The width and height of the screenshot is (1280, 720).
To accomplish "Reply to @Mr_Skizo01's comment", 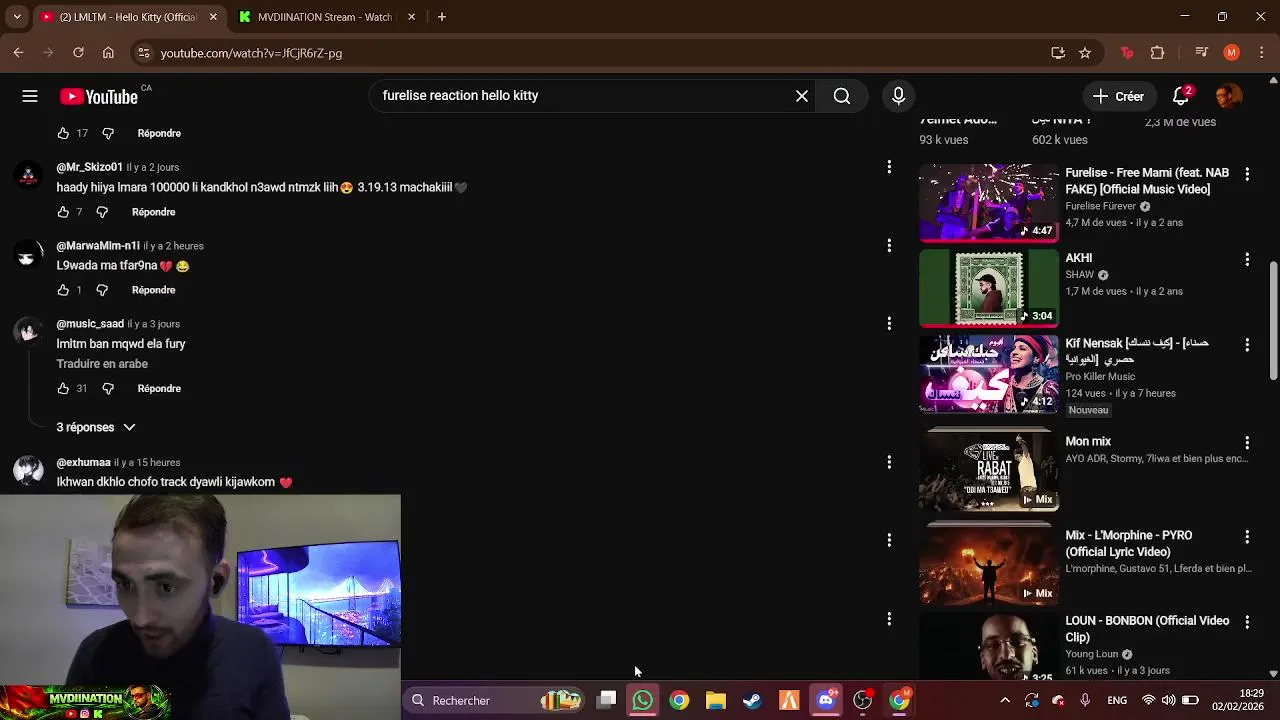I will pyautogui.click(x=153, y=212).
